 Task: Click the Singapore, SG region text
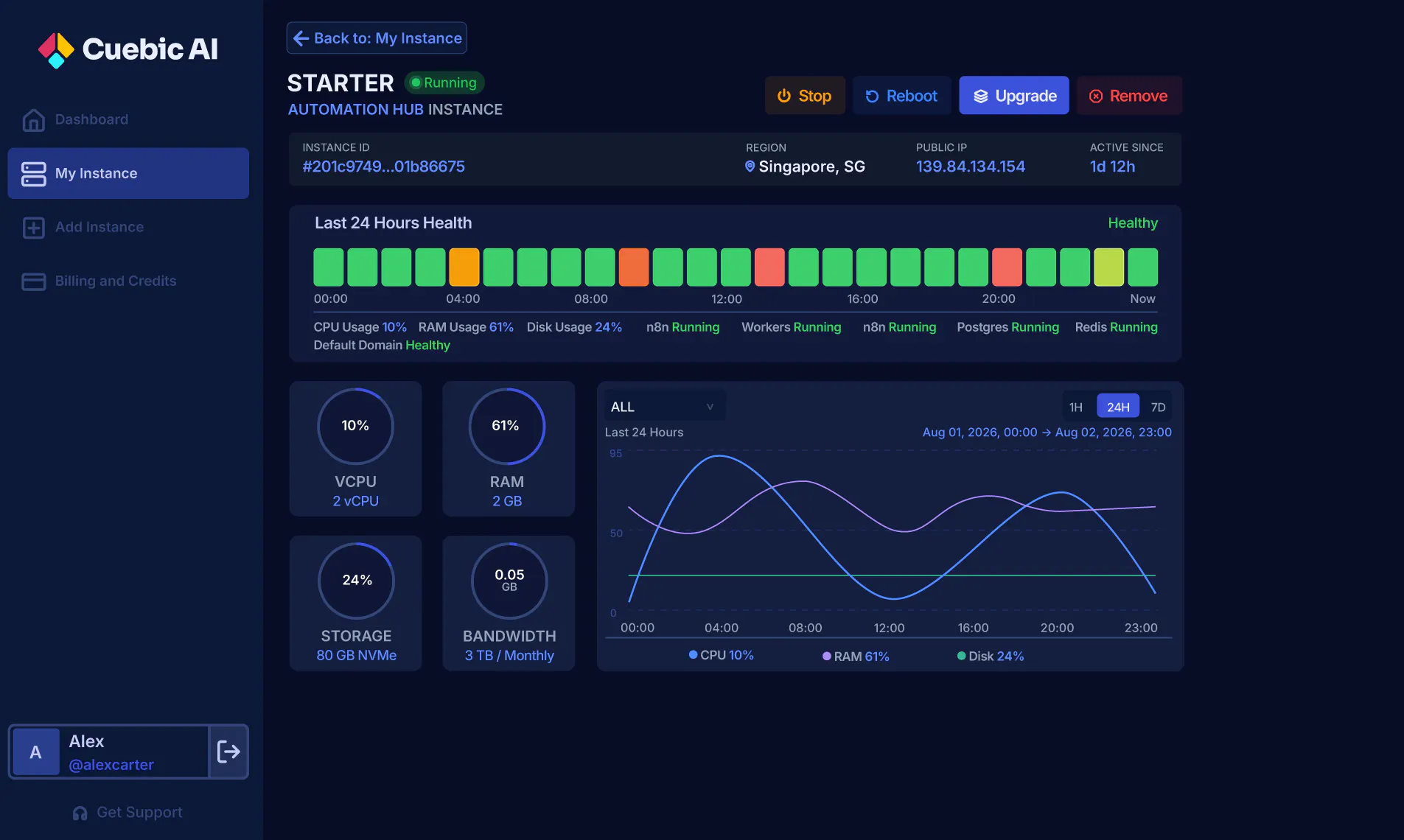pos(812,167)
